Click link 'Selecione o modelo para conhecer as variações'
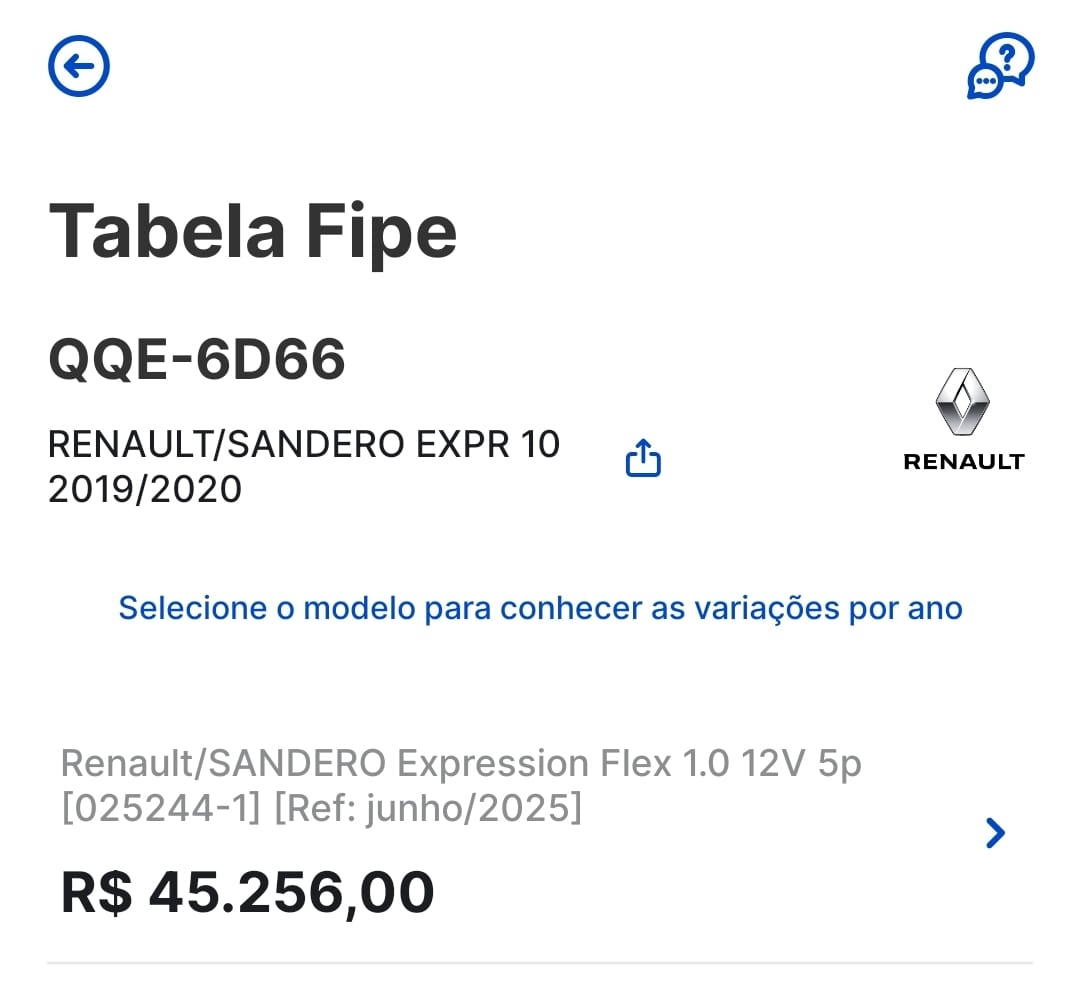 pos(540,608)
